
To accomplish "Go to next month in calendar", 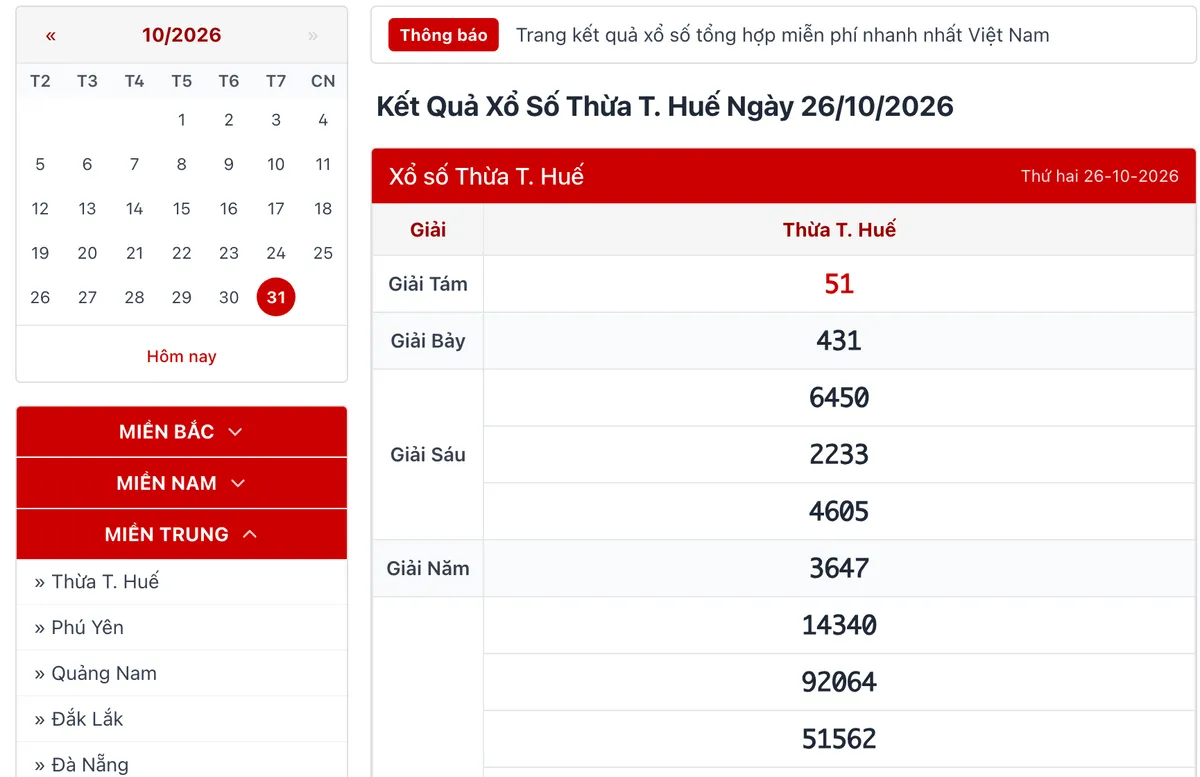I will coord(313,36).
